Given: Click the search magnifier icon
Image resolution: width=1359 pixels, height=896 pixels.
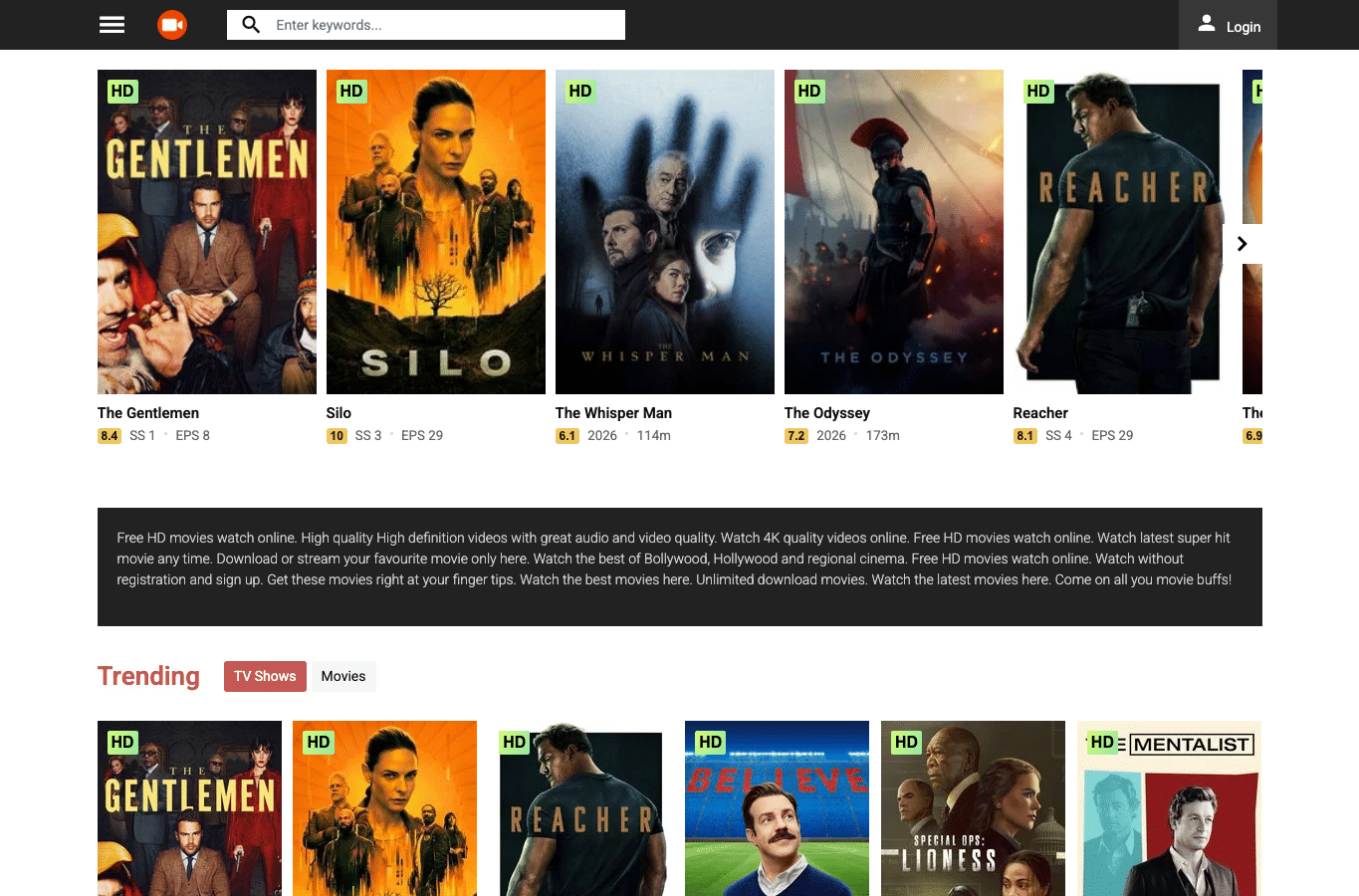Looking at the screenshot, I should tap(251, 25).
